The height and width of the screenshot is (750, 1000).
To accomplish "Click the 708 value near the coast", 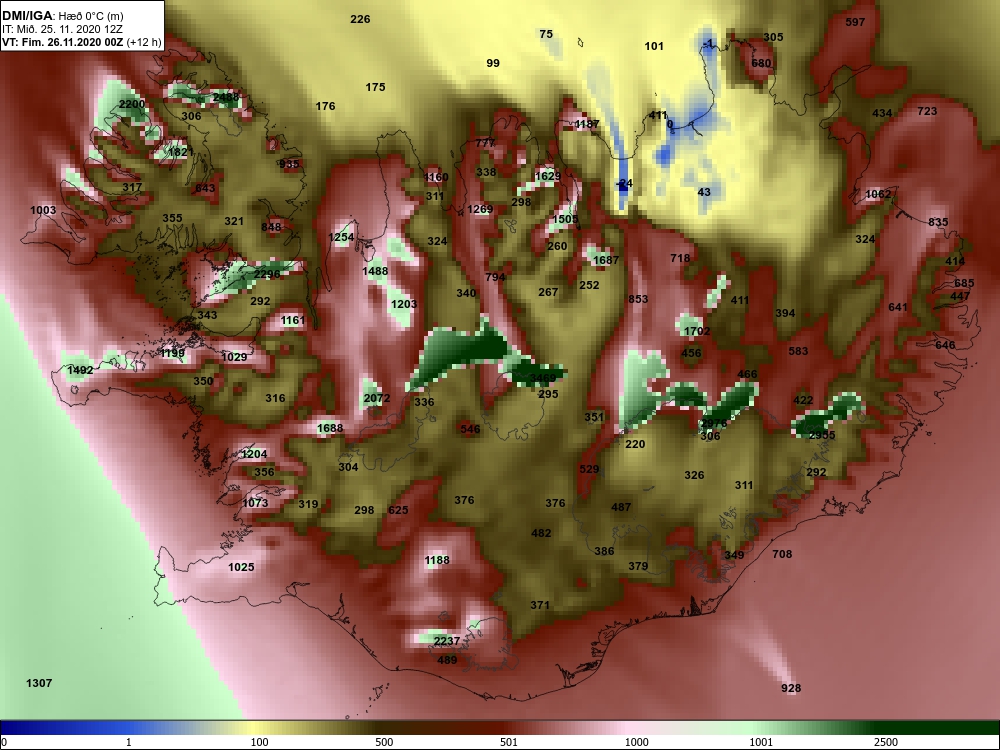I will (782, 554).
